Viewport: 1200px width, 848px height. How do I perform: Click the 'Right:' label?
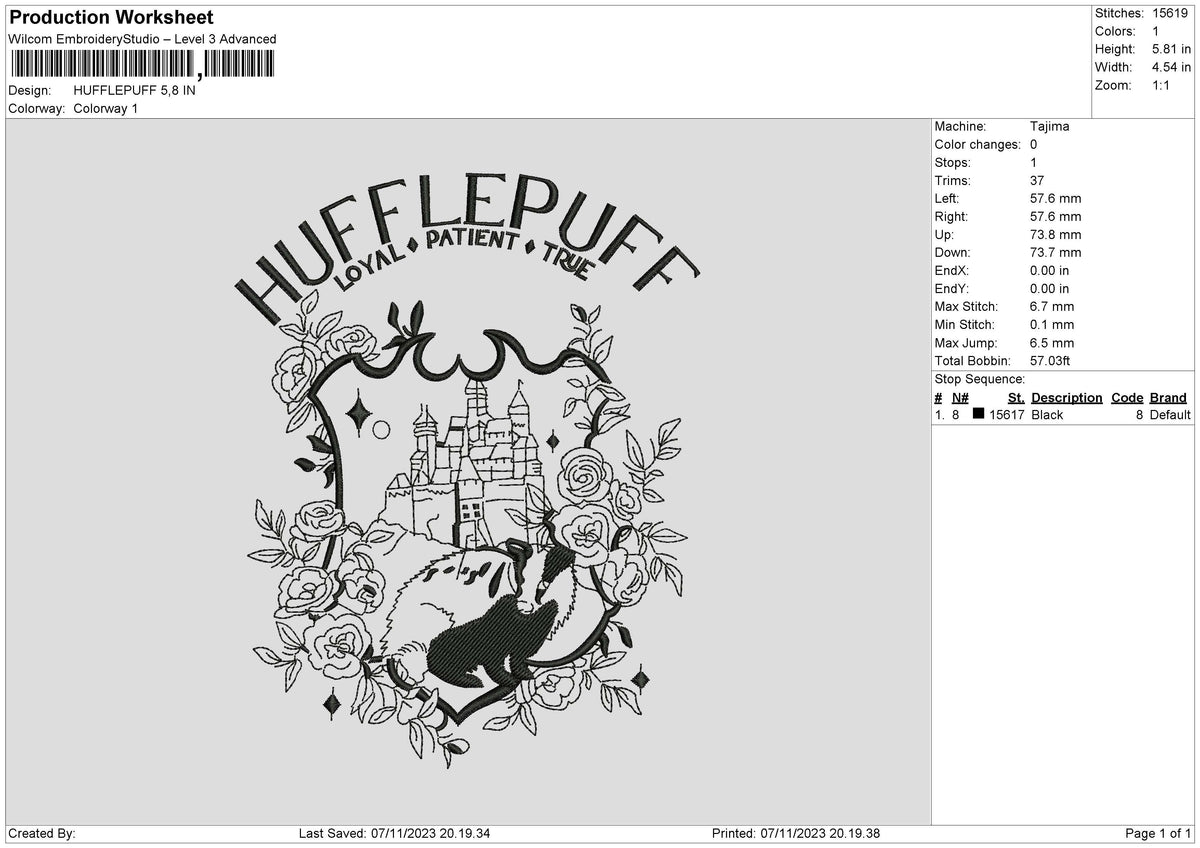pyautogui.click(x=952, y=216)
